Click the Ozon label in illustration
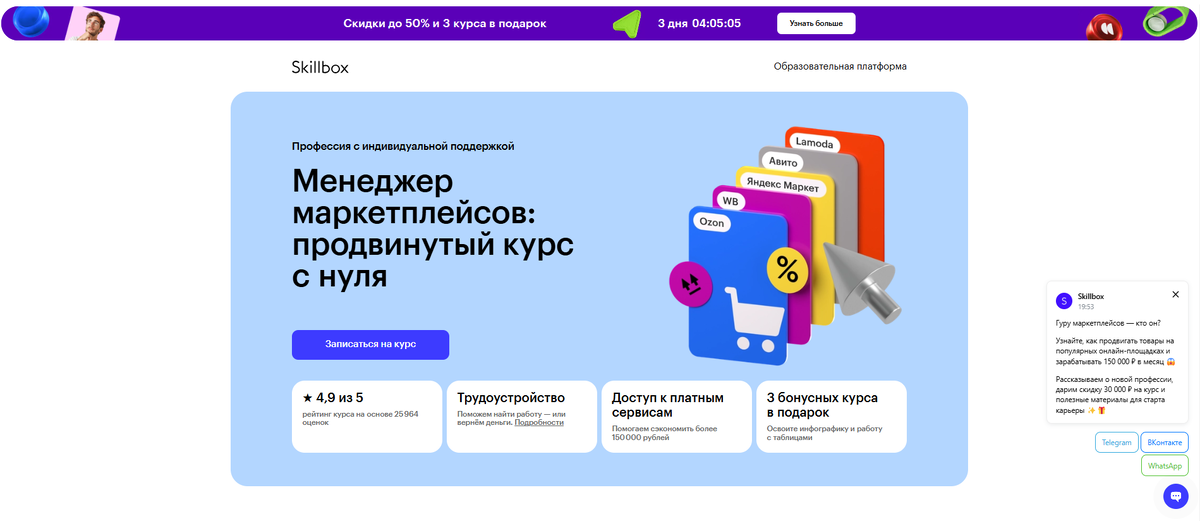 pos(711,223)
